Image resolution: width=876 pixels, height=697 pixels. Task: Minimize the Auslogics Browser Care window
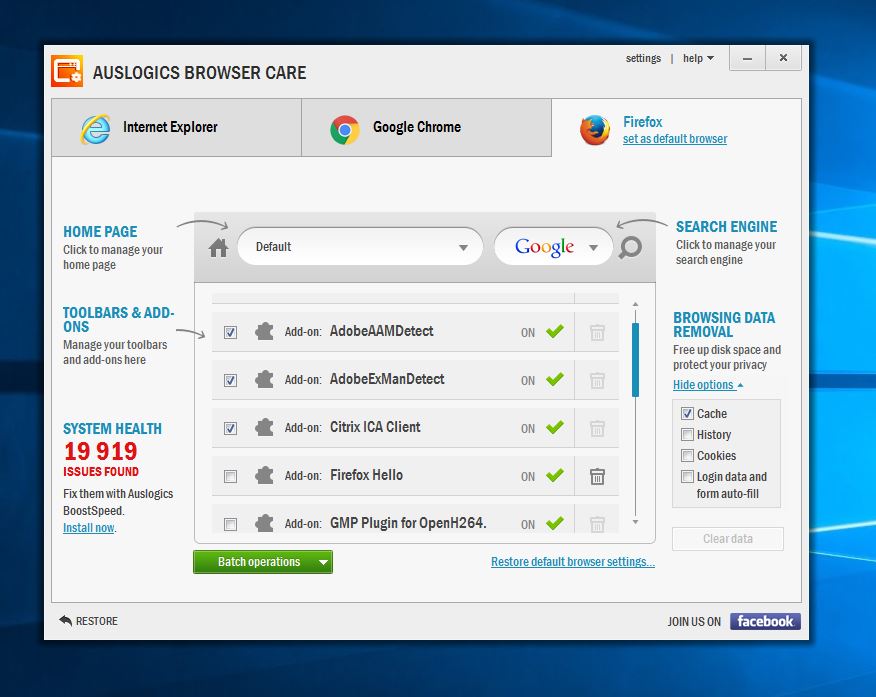[748, 58]
